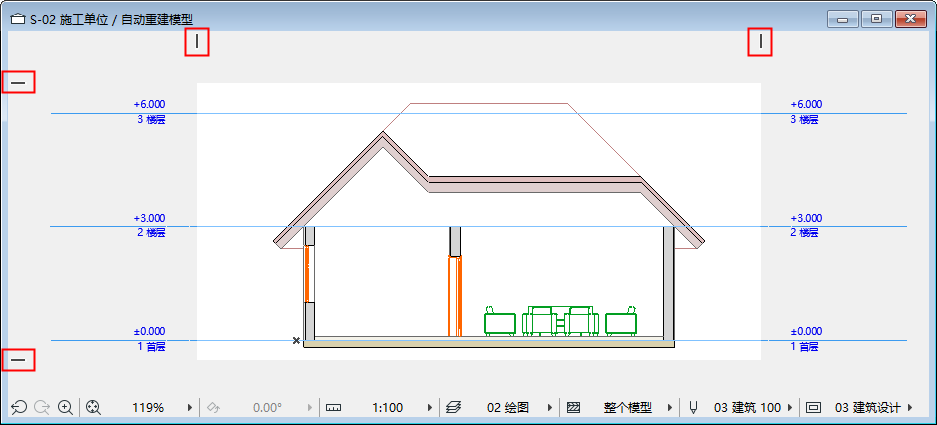Click the 02 绘图 layer combination
This screenshot has height=425, width=937.
click(x=508, y=408)
